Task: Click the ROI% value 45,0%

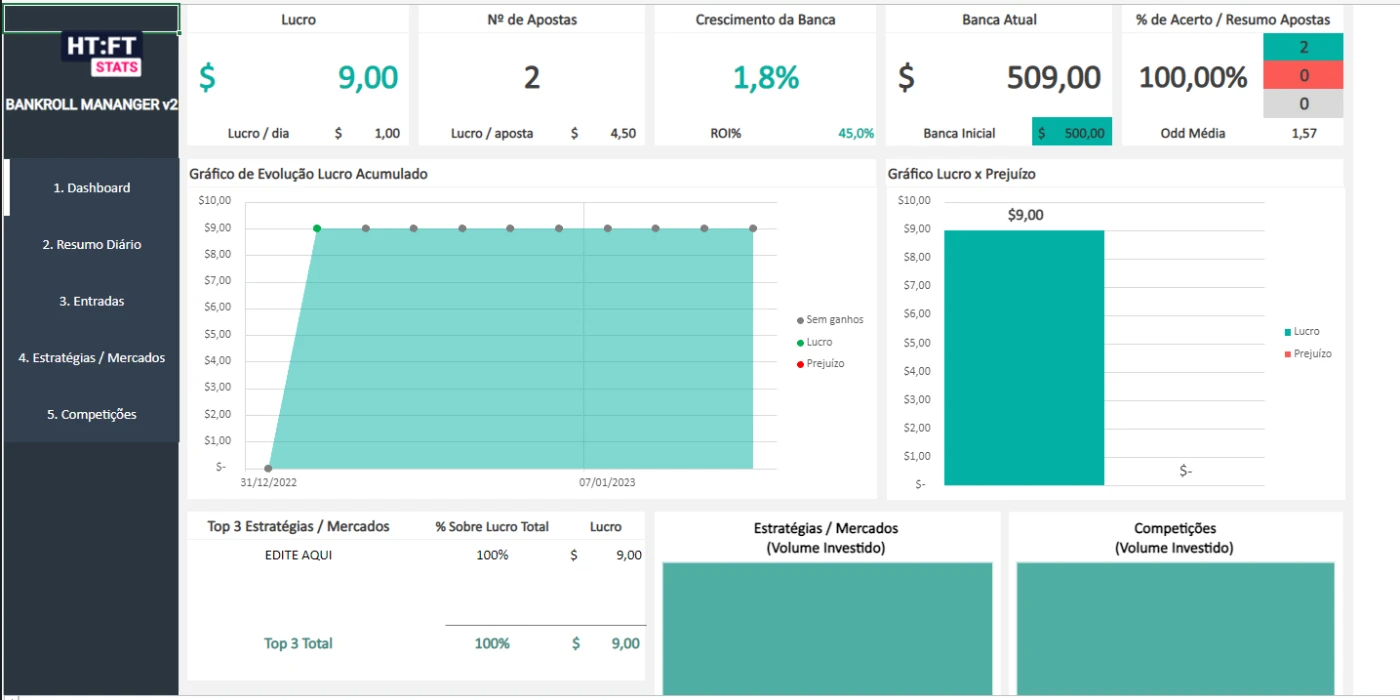Action: coord(856,134)
